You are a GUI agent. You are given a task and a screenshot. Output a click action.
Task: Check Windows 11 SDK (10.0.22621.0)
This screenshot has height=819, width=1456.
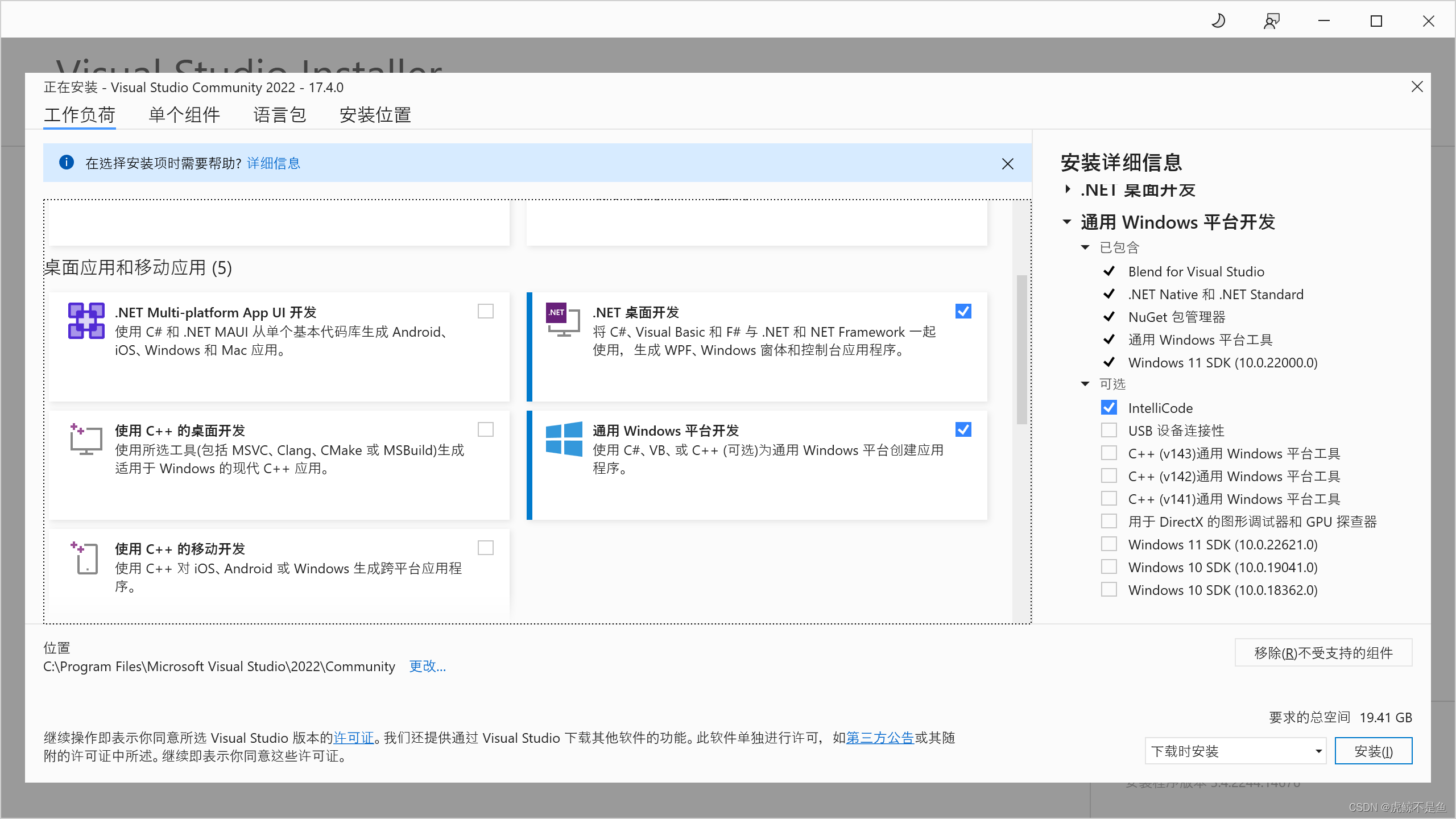click(x=1108, y=544)
